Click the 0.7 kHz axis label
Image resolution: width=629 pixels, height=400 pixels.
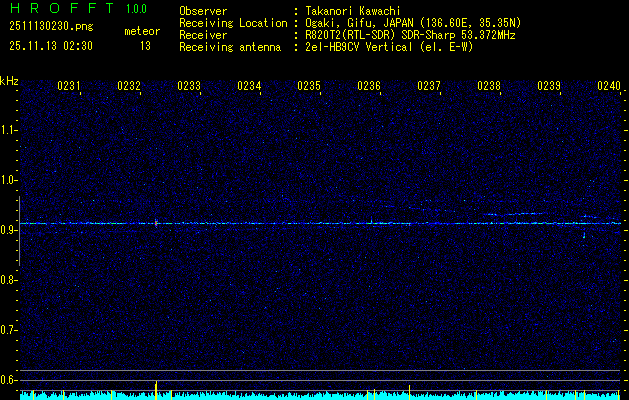pyautogui.click(x=8, y=330)
